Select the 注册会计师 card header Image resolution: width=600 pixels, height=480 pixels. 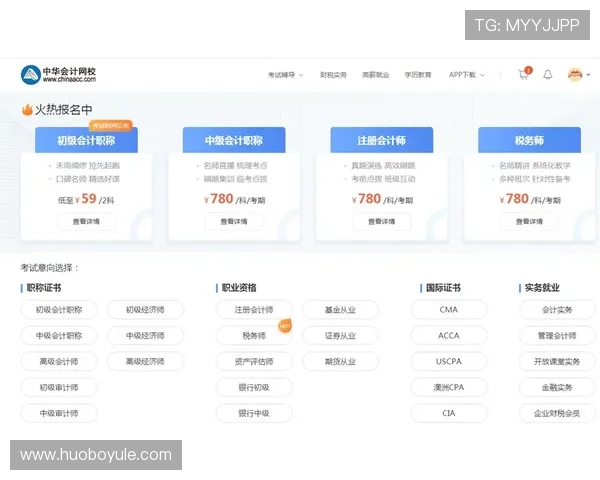pos(382,140)
